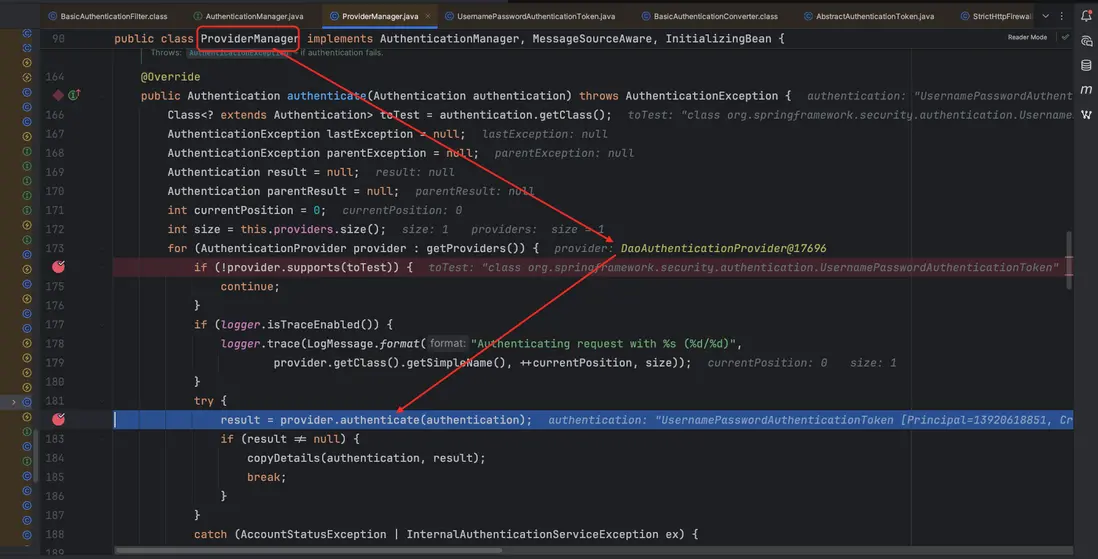The height and width of the screenshot is (559, 1098).
Task: Open the AI Assistant tool window
Action: tap(1086, 41)
